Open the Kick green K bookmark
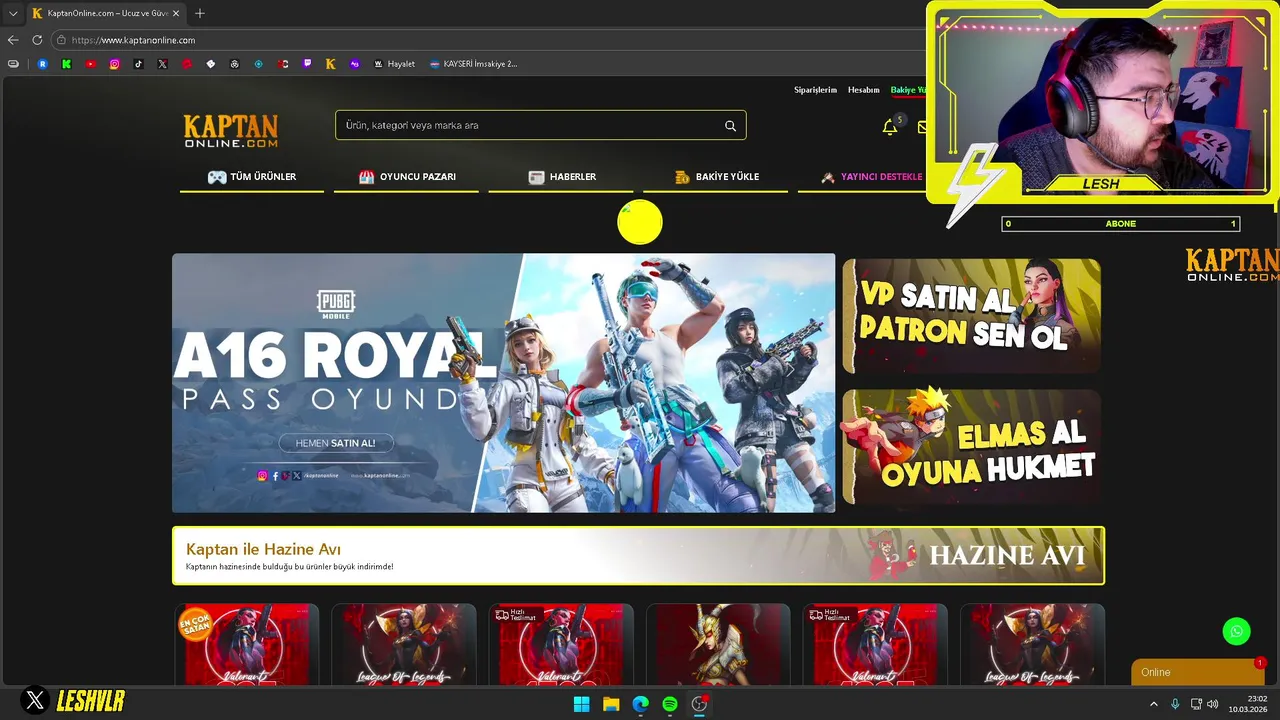Image resolution: width=1280 pixels, height=720 pixels. coord(67,64)
